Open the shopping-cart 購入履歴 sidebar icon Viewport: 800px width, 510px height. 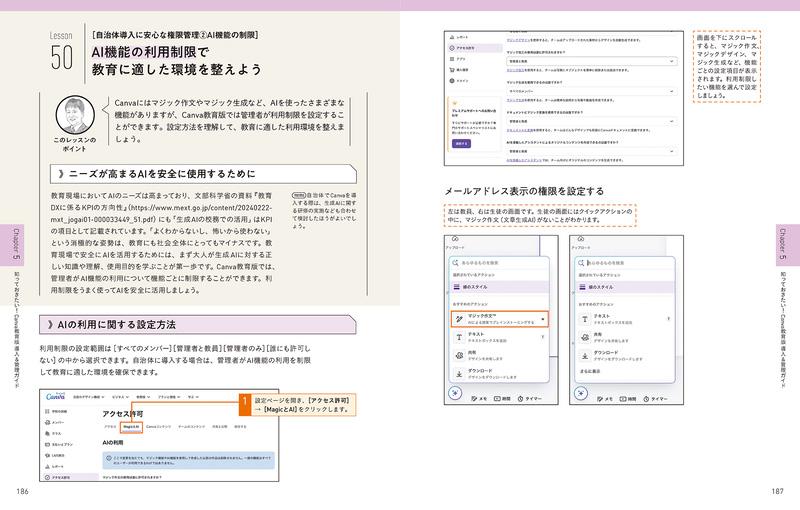pos(452,70)
